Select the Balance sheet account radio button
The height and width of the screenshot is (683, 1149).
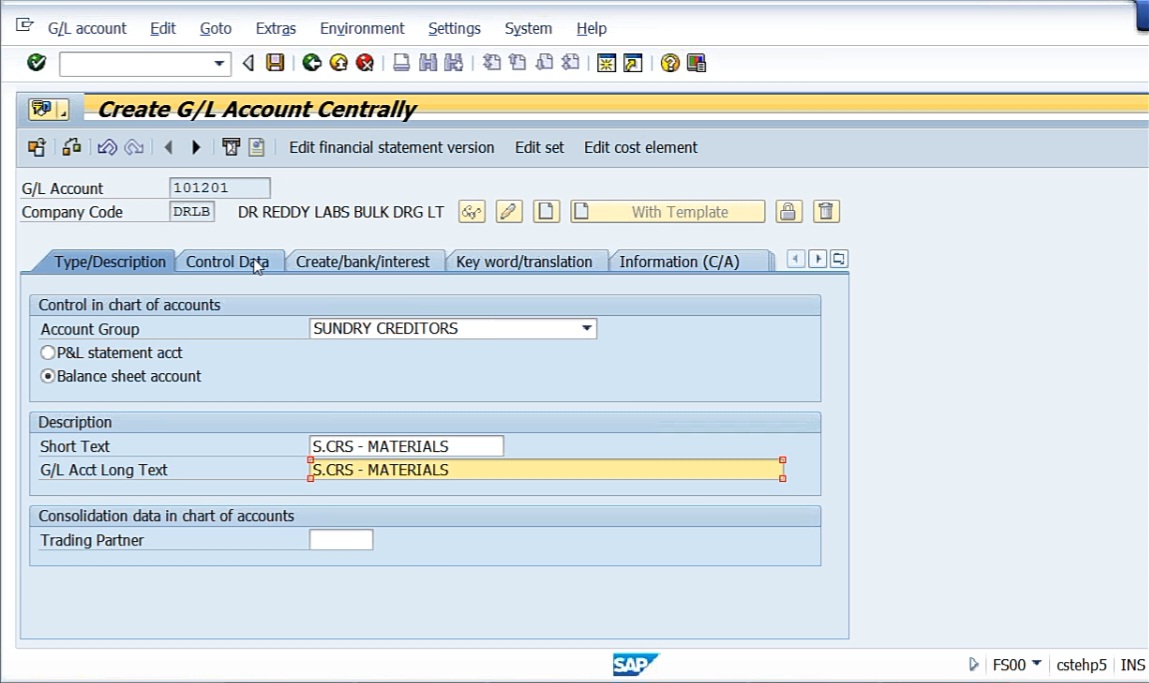pyautogui.click(x=48, y=376)
